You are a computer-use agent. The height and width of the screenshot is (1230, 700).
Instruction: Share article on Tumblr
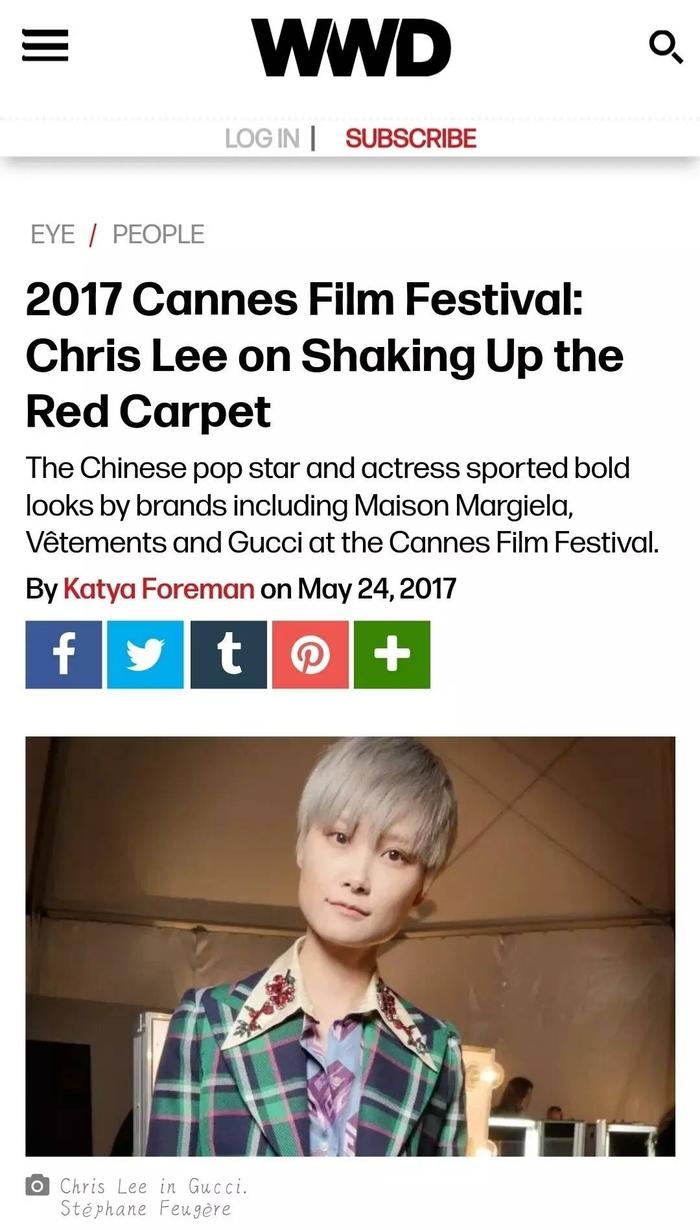pyautogui.click(x=228, y=654)
